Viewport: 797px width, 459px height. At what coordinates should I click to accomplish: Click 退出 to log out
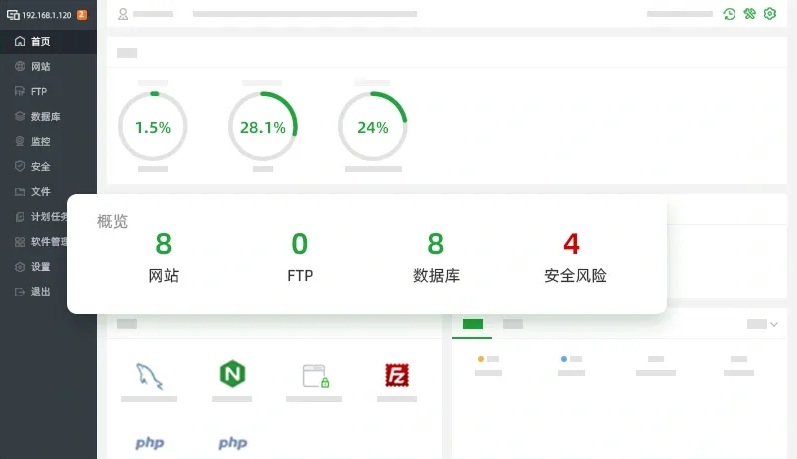tap(40, 292)
